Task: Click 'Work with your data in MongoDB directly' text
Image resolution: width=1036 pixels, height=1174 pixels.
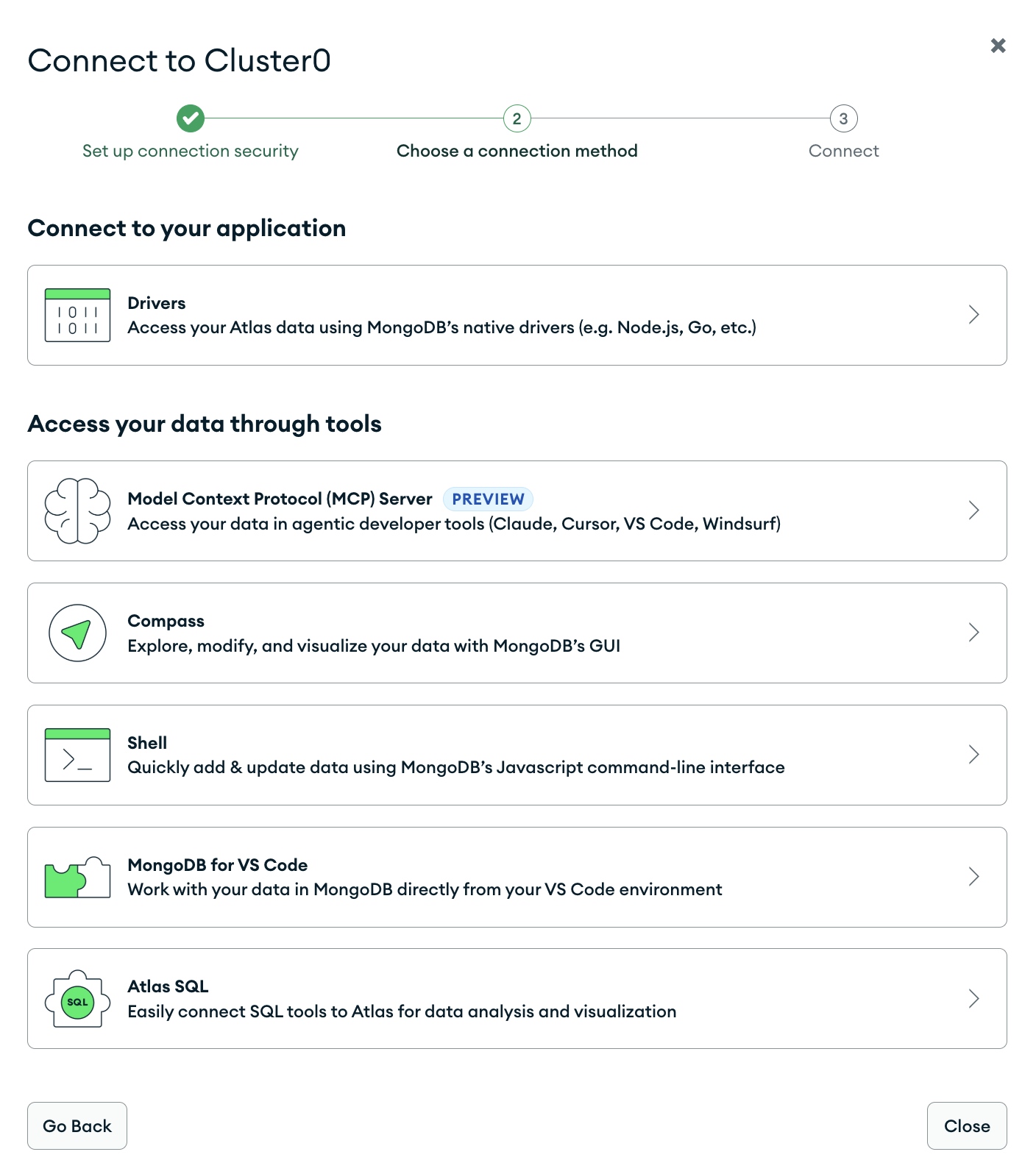Action: point(425,889)
